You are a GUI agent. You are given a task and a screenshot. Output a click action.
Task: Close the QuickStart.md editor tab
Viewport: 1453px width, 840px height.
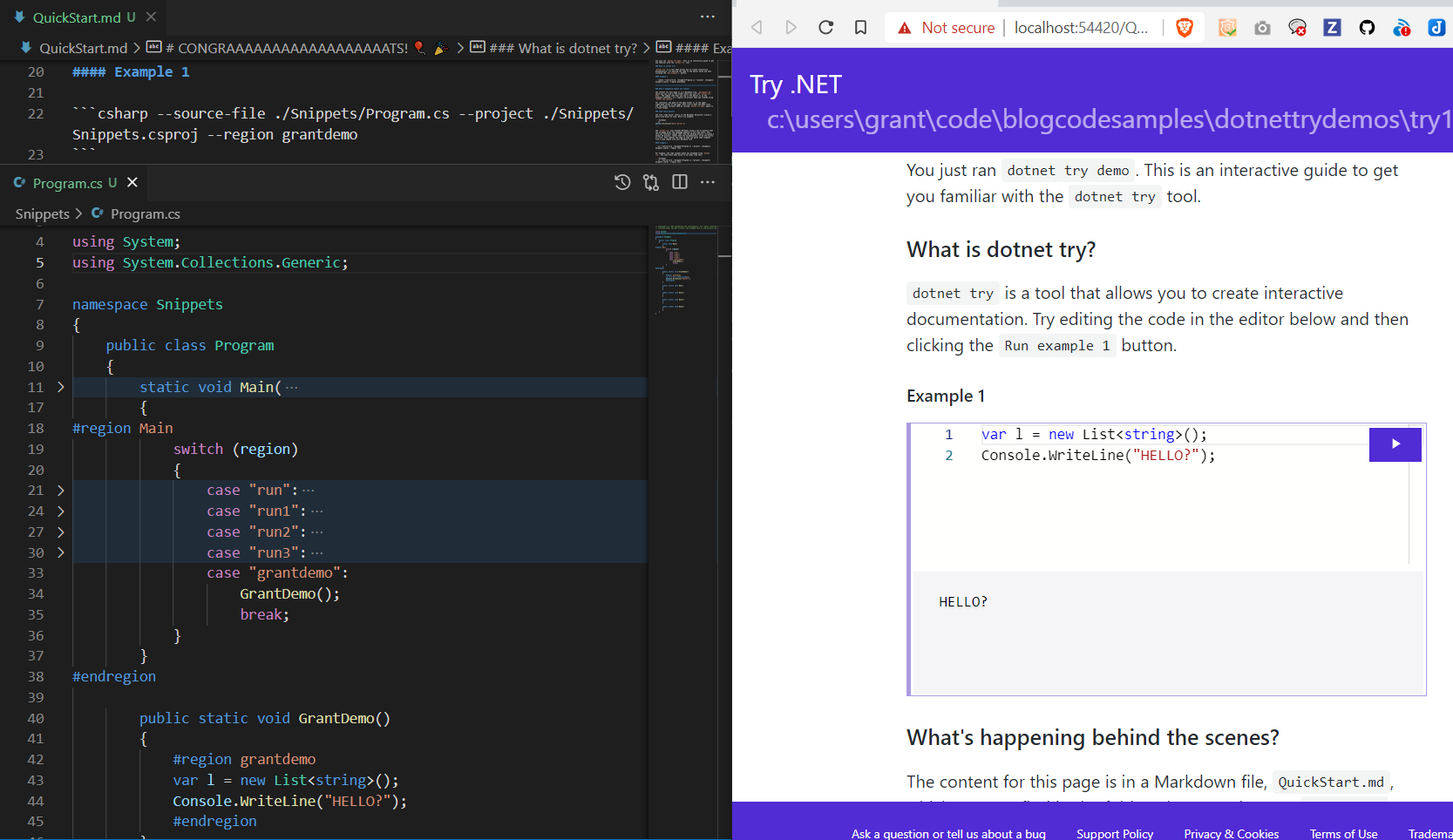click(151, 17)
